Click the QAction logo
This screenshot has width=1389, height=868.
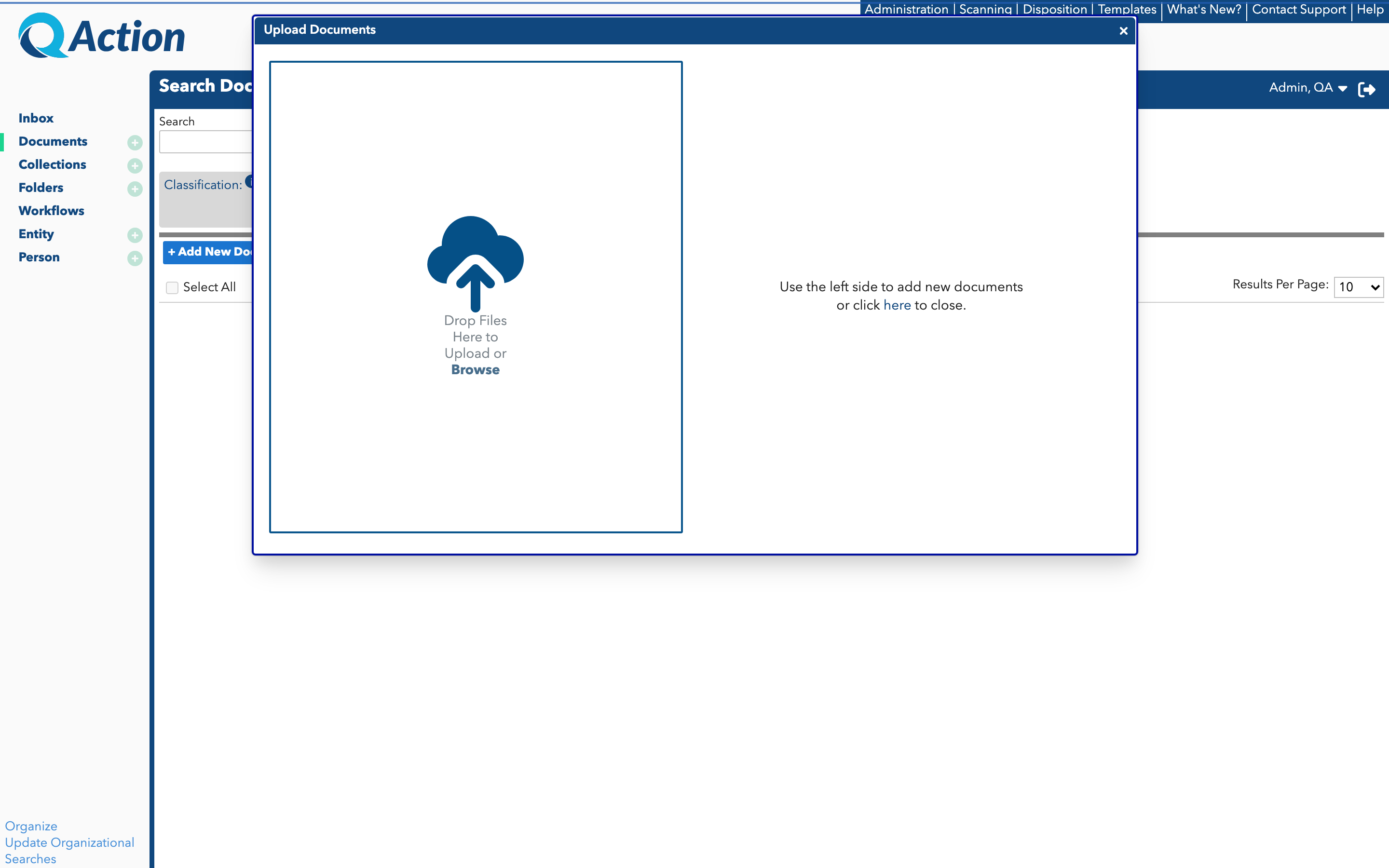tap(102, 36)
